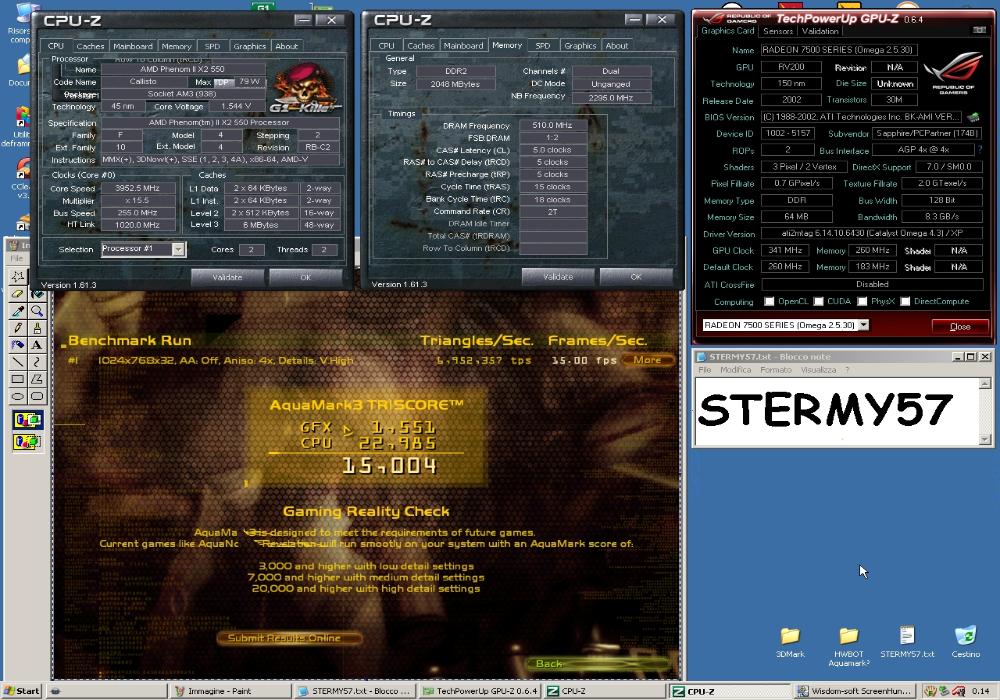Click More button beside benchmark run

pyautogui.click(x=647, y=360)
